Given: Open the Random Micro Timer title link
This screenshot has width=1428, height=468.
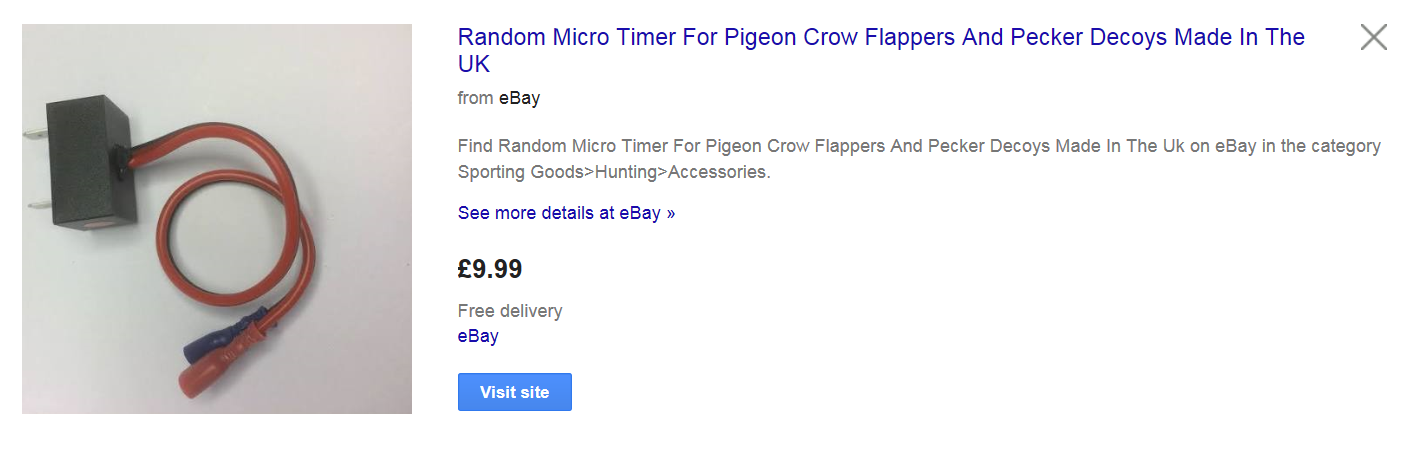Looking at the screenshot, I should (x=880, y=38).
